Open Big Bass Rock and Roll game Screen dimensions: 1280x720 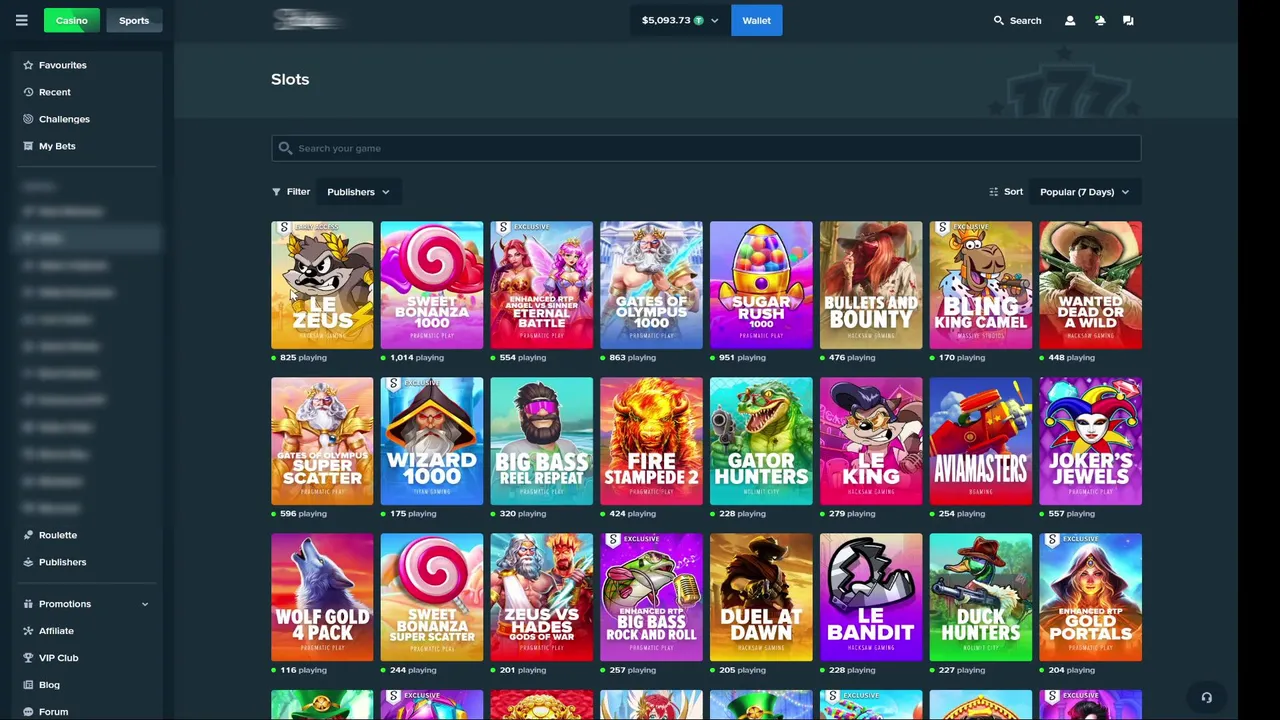tap(651, 597)
